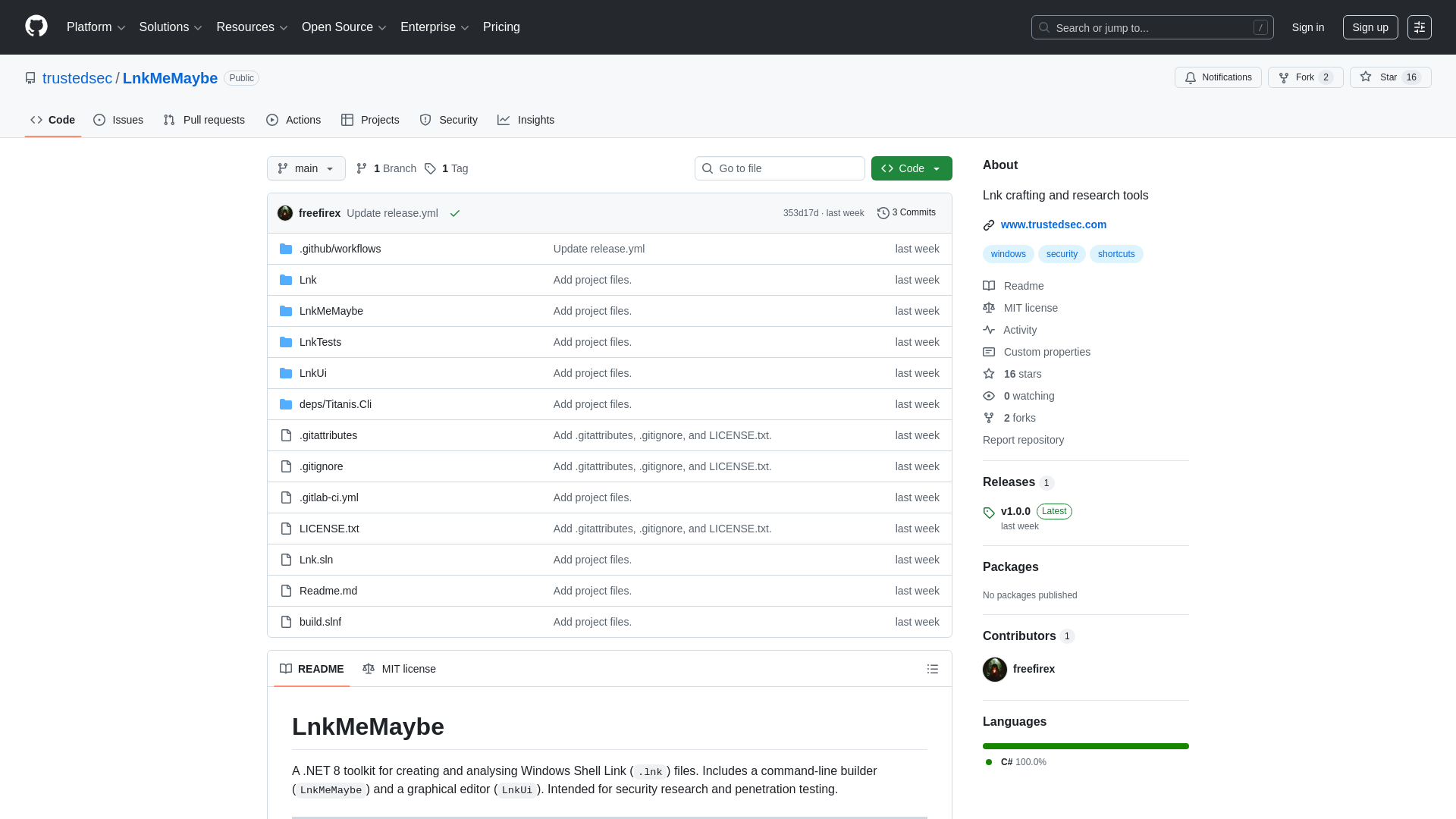Click inside the Go to file field

click(780, 168)
